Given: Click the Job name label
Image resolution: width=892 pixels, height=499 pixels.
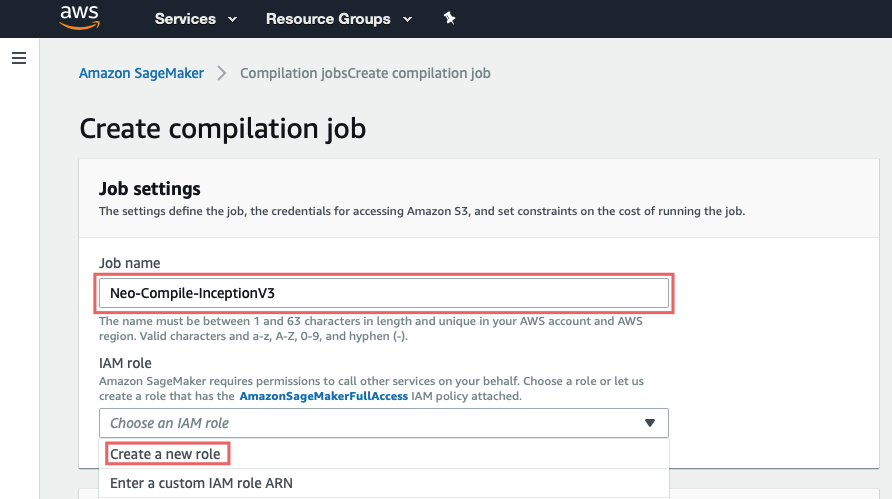Looking at the screenshot, I should tap(130, 263).
